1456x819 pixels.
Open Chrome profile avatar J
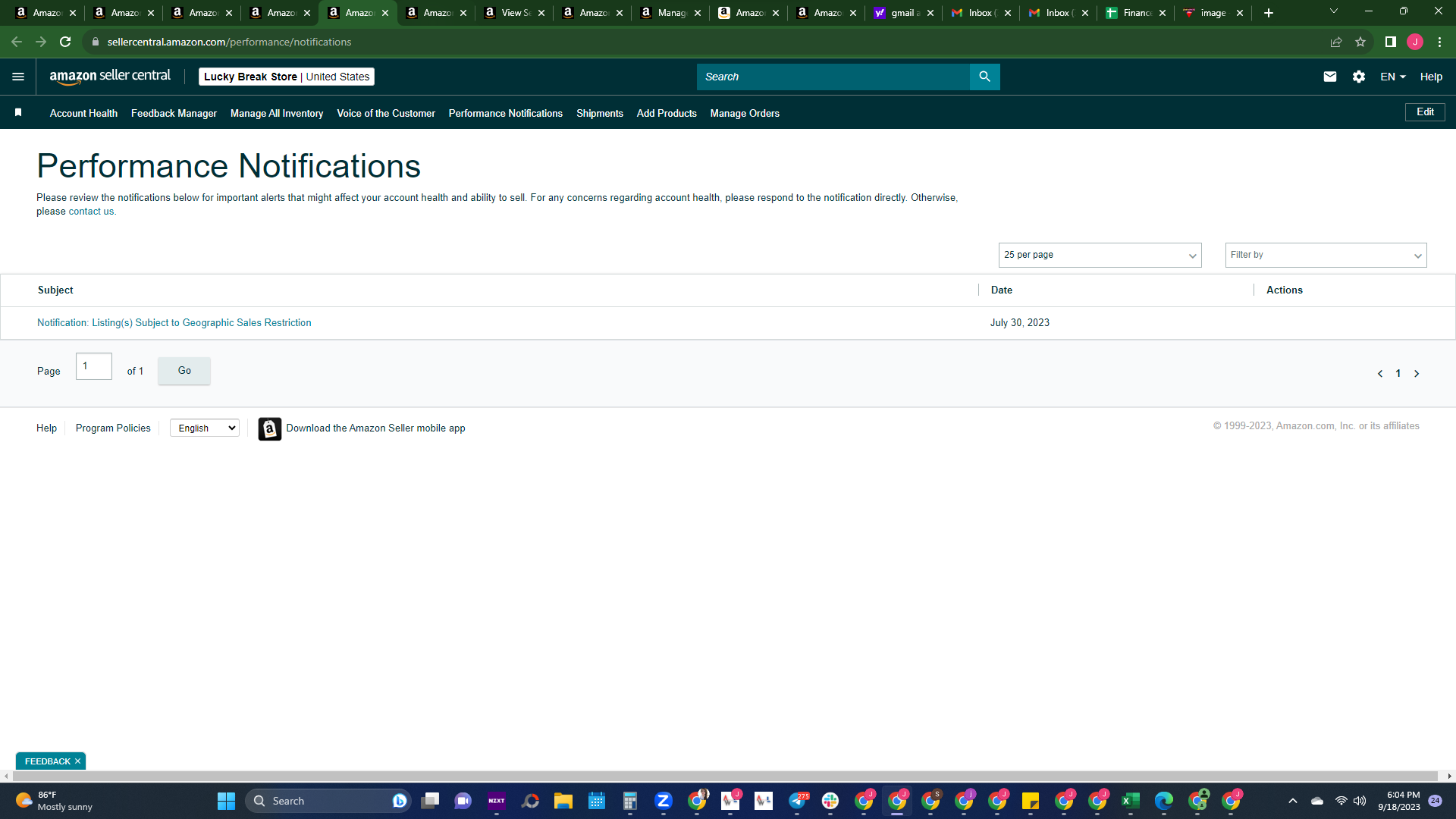point(1415,42)
